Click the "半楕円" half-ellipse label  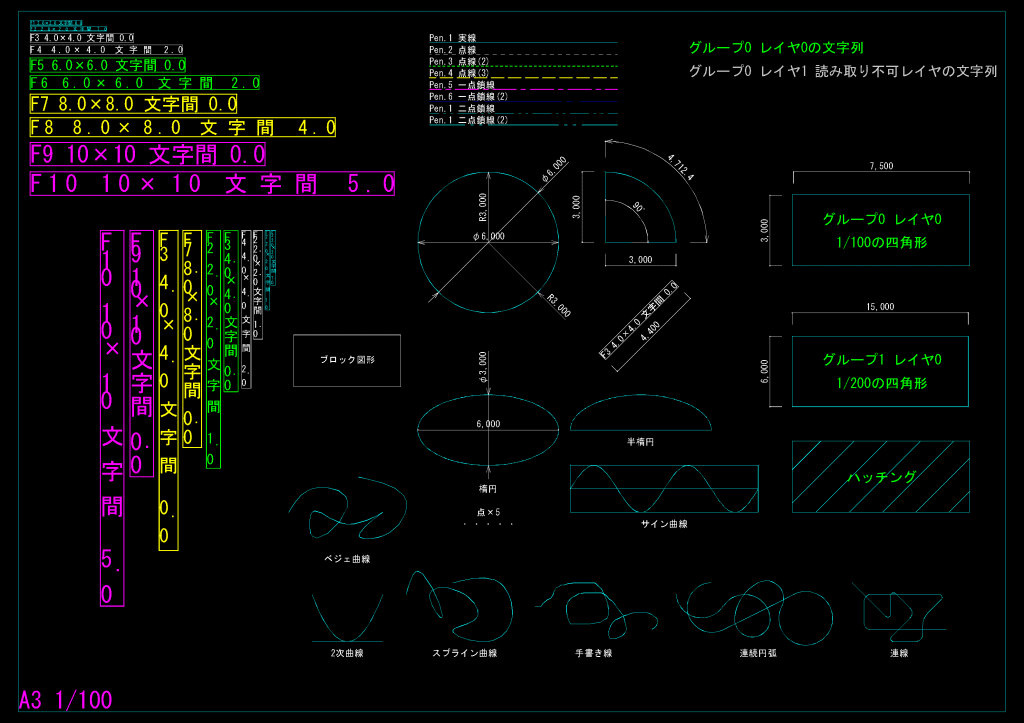(x=639, y=441)
